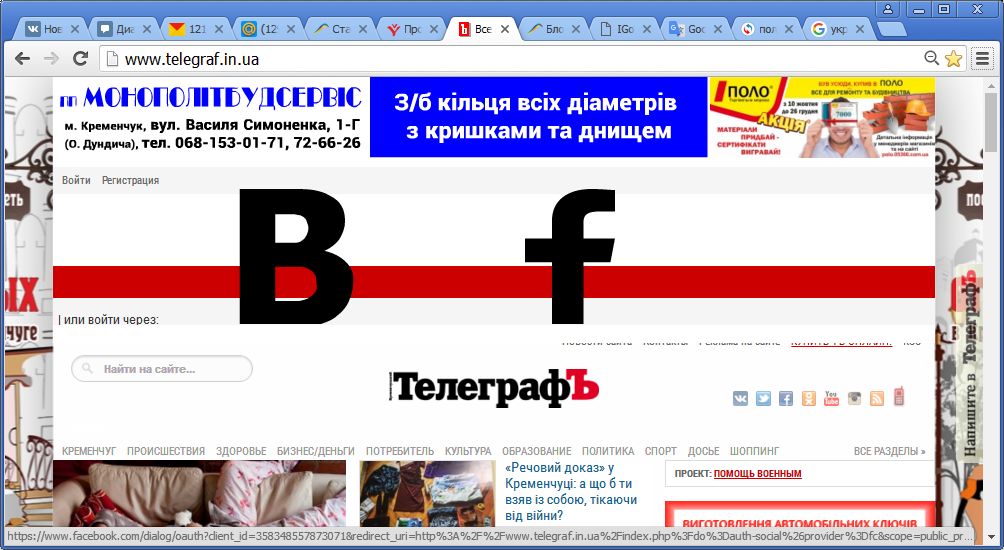Open the Instagram icon

pos(854,399)
